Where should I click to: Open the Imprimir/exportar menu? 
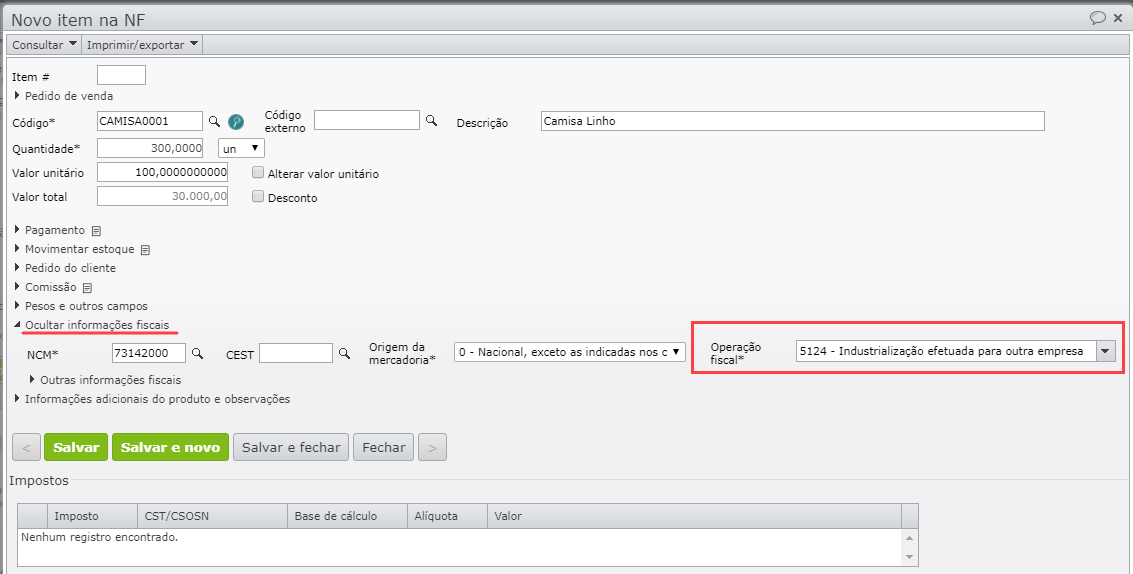[142, 45]
